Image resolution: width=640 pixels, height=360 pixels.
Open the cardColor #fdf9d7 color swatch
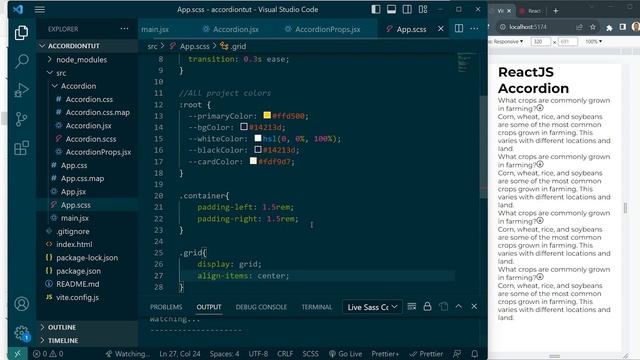coord(253,161)
